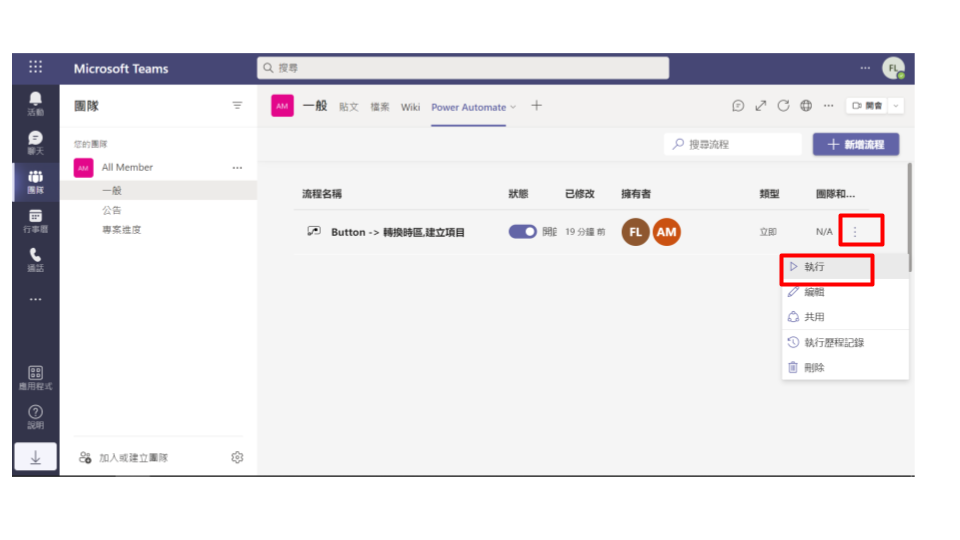Image resolution: width=960 pixels, height=540 pixels.
Task: Select Delete from the context menu
Action: pos(845,367)
